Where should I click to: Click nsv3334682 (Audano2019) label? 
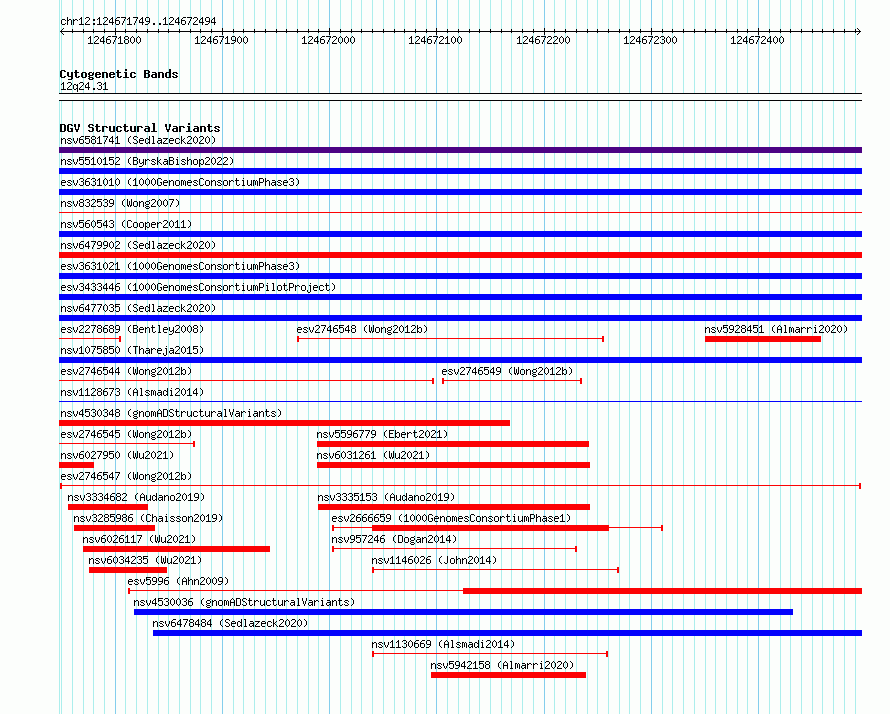136,497
